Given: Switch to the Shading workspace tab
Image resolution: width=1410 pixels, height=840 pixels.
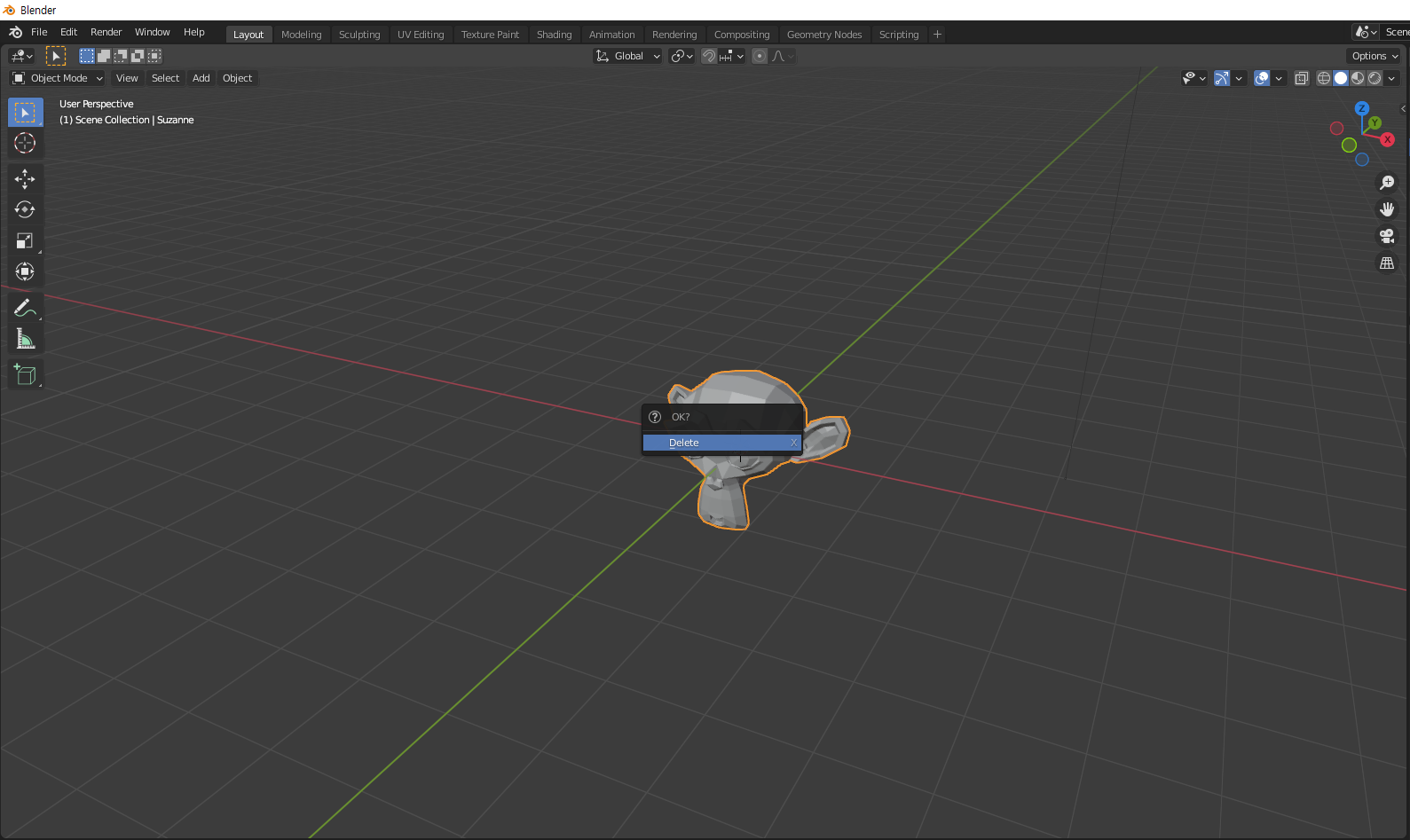Looking at the screenshot, I should click(554, 35).
